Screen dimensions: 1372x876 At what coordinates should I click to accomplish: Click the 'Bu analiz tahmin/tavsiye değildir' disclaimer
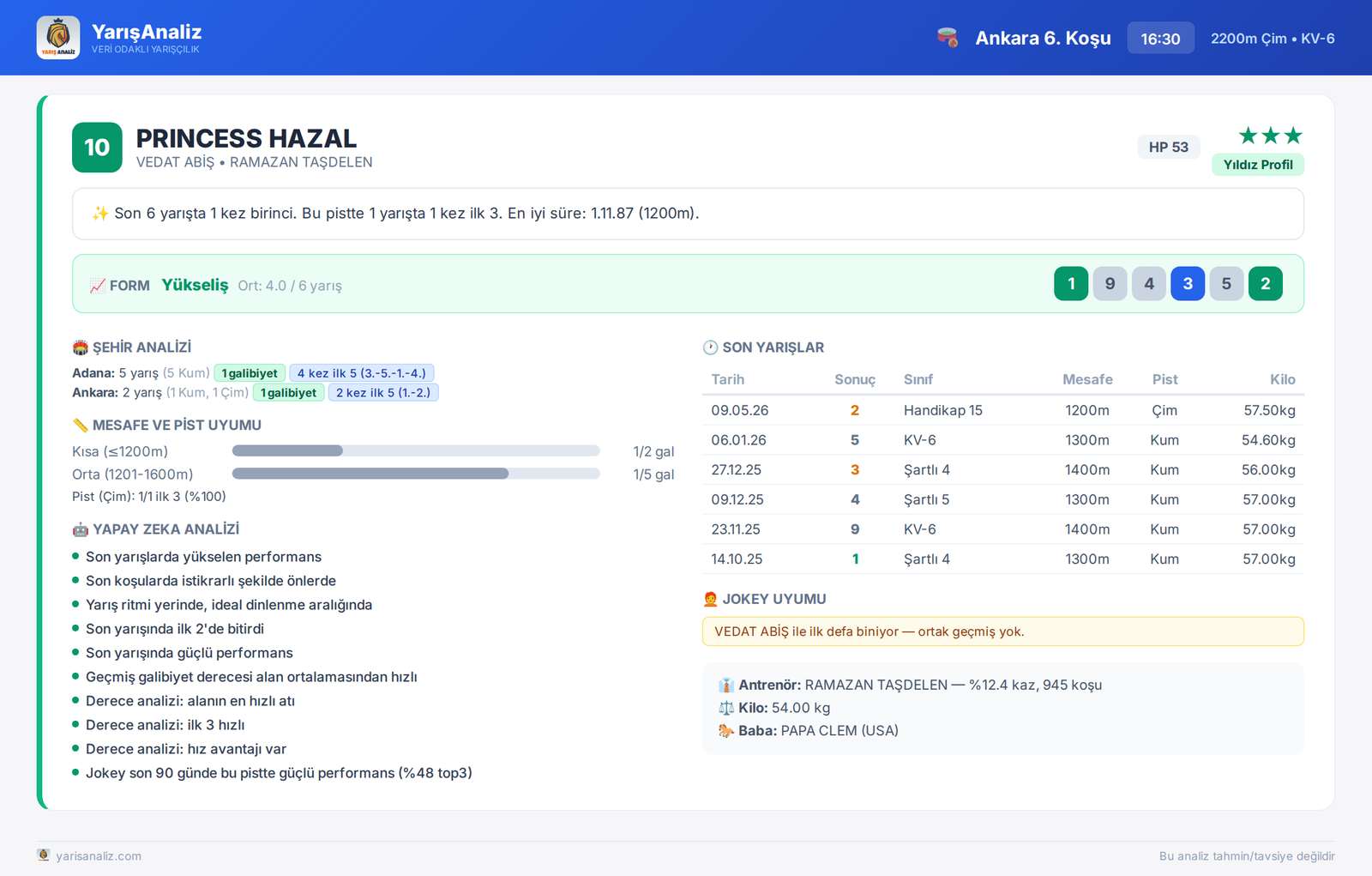pyautogui.click(x=1247, y=856)
